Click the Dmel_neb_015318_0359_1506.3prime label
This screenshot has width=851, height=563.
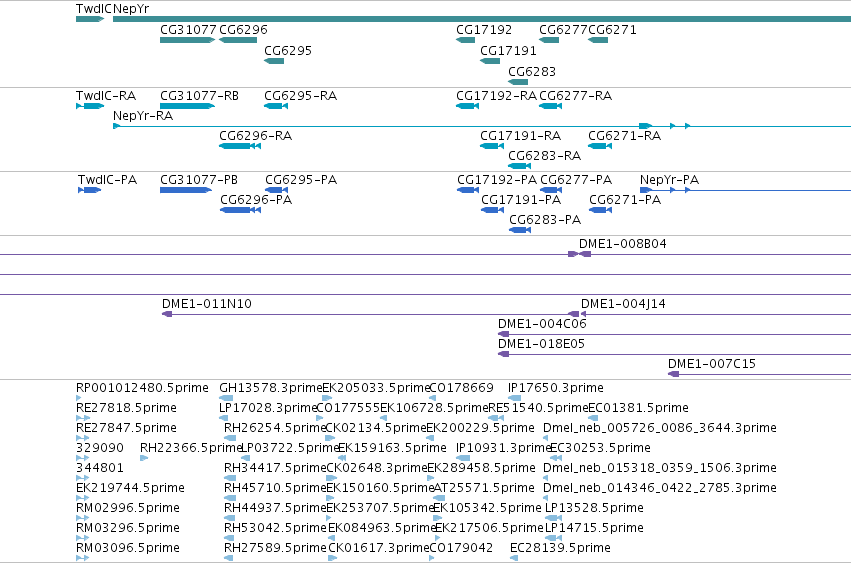(660, 469)
